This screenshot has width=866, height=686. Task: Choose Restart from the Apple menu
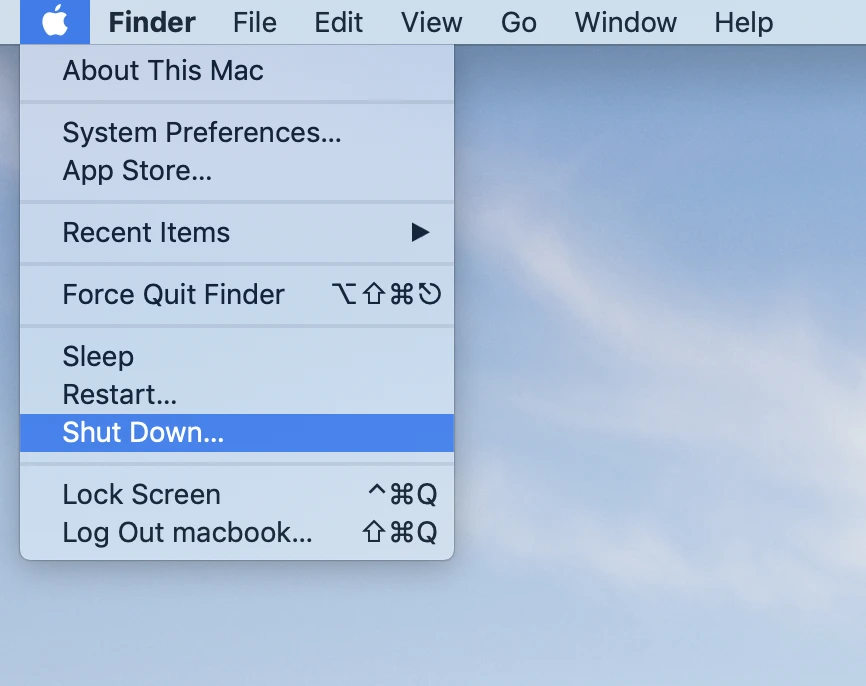119,394
